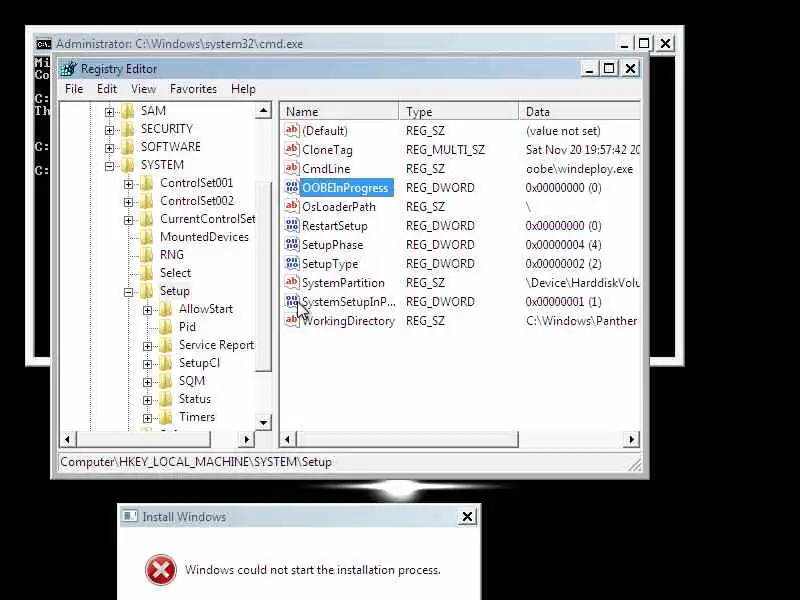Expand the SetupCl key
The height and width of the screenshot is (600, 800).
pos(147,364)
